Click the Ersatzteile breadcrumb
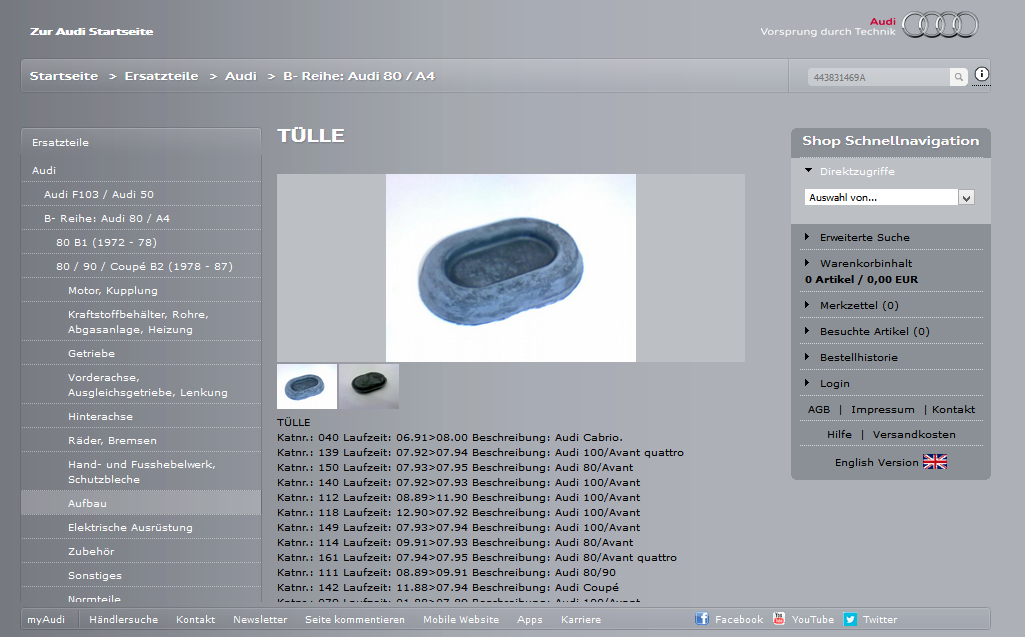Image resolution: width=1025 pixels, height=637 pixels. click(x=161, y=76)
